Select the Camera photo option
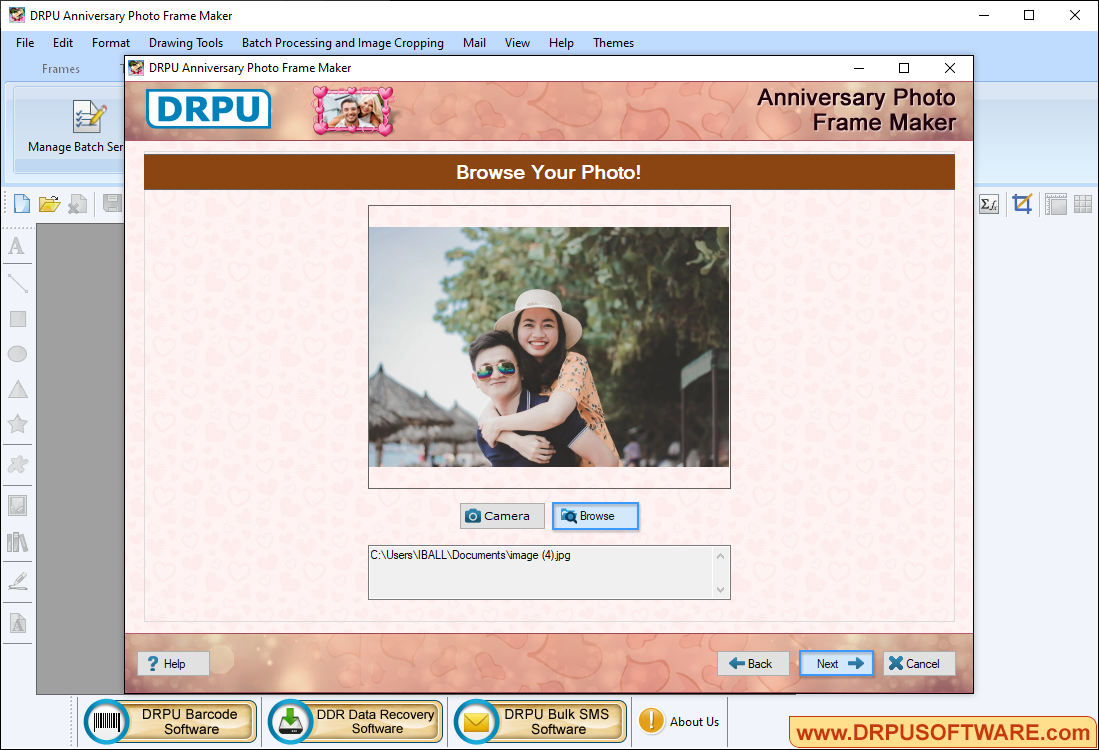Image resolution: width=1099 pixels, height=750 pixels. point(502,516)
